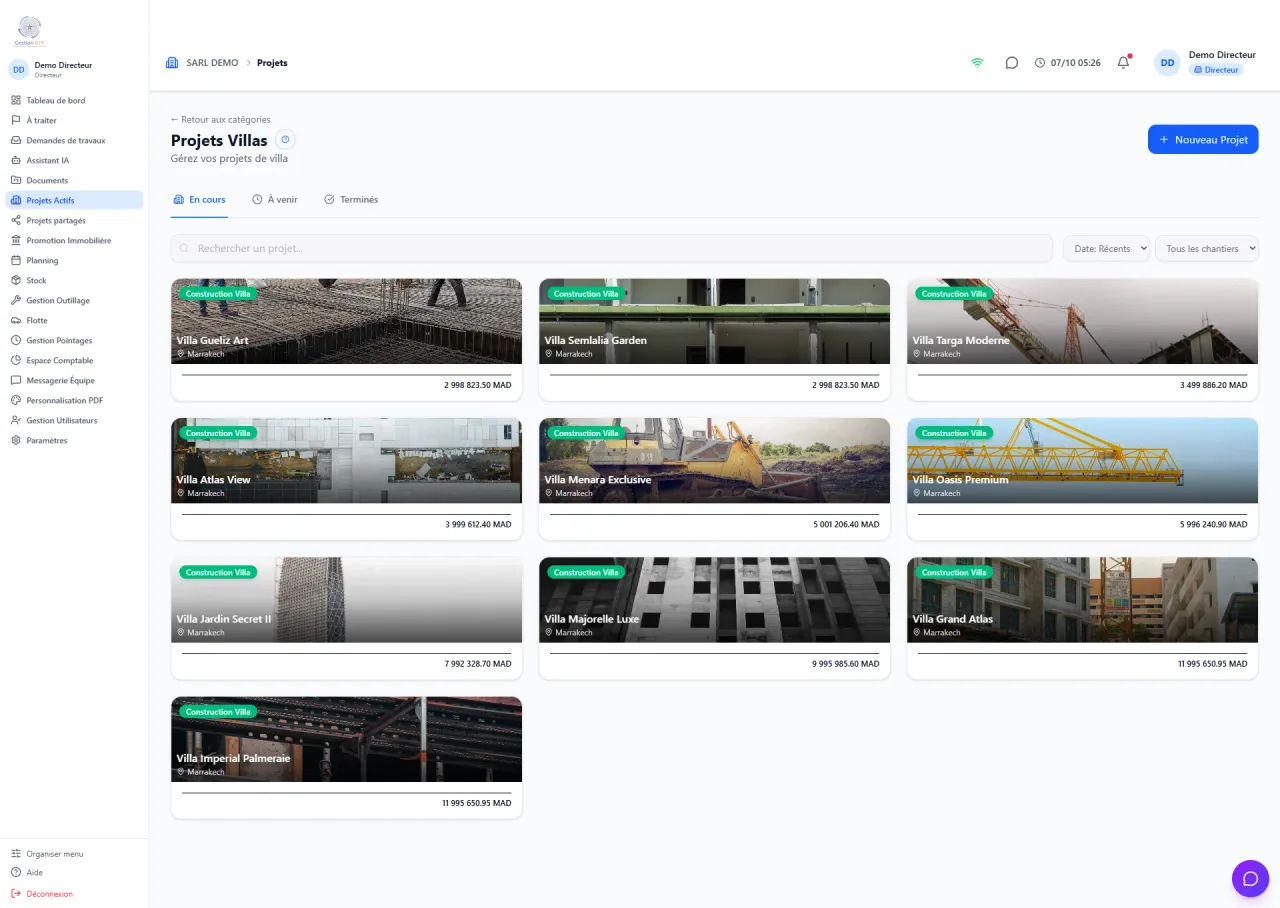
Task: Click the Flotte truck icon
Action: coord(16,320)
